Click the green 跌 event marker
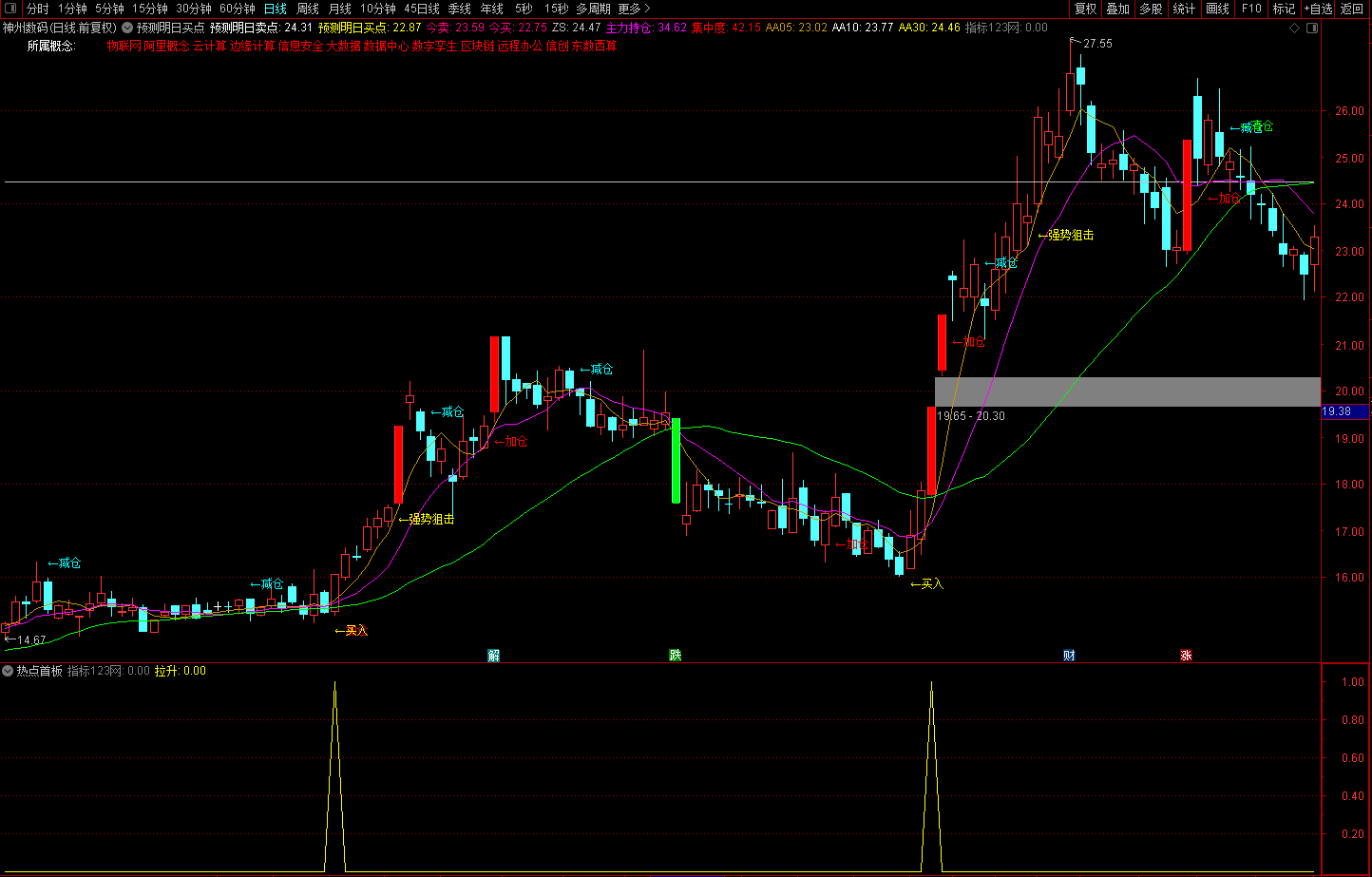This screenshot has width=1372, height=877. 676,655
